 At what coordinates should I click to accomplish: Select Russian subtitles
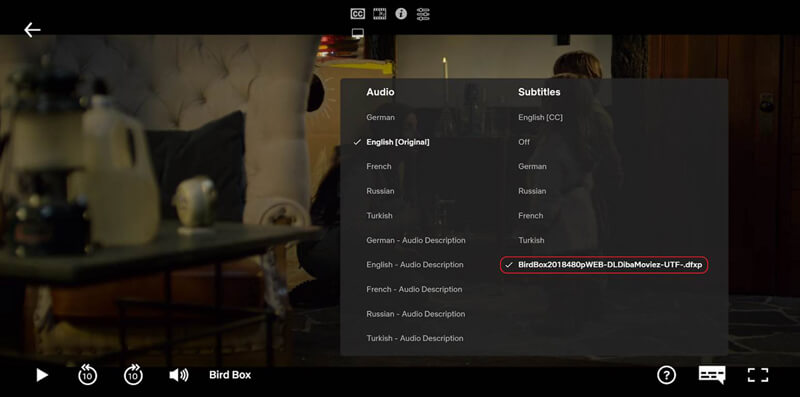pyautogui.click(x=532, y=191)
